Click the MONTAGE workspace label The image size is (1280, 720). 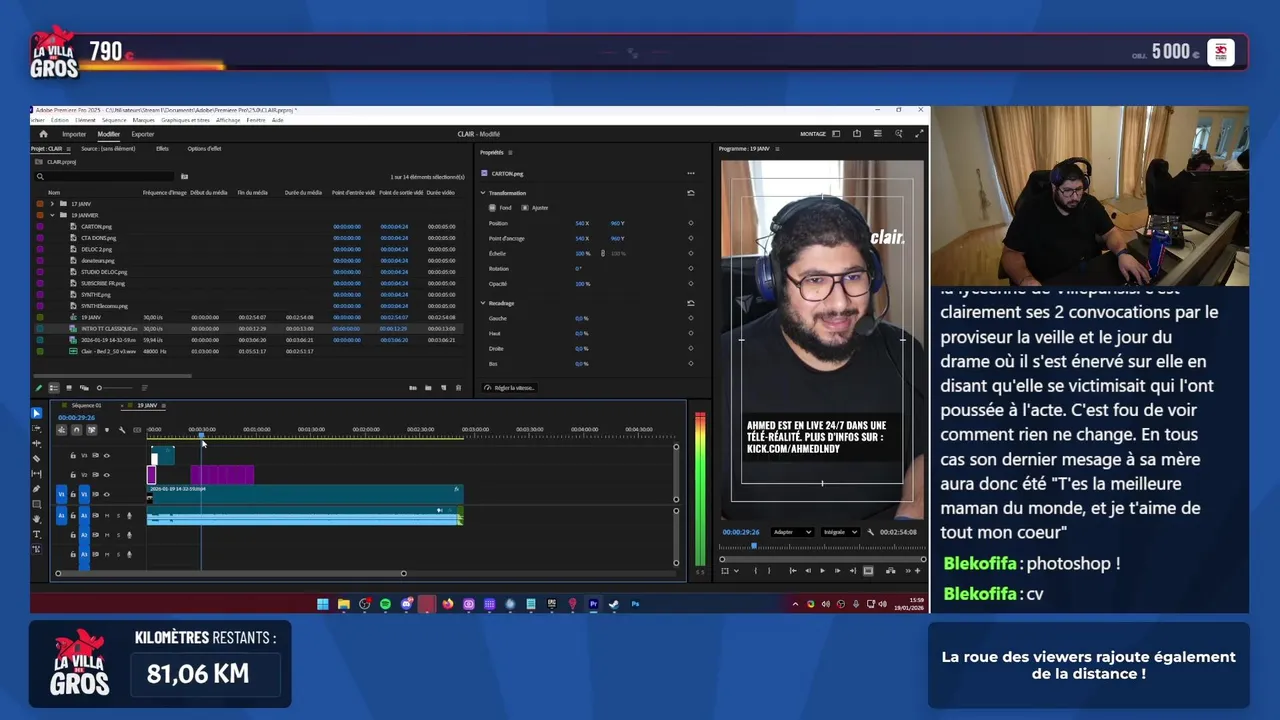pyautogui.click(x=813, y=134)
